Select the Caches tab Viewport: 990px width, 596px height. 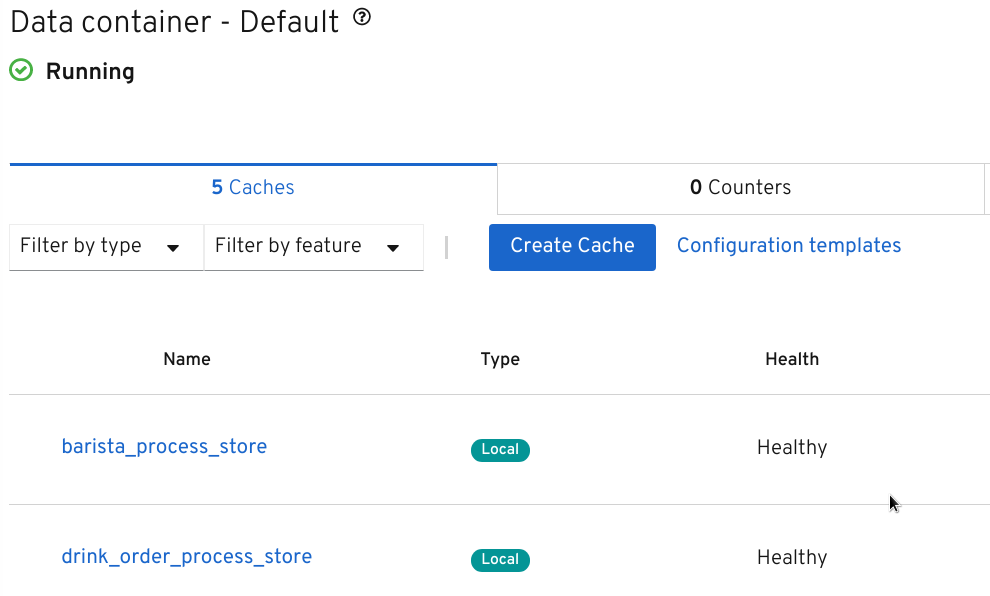(x=252, y=187)
